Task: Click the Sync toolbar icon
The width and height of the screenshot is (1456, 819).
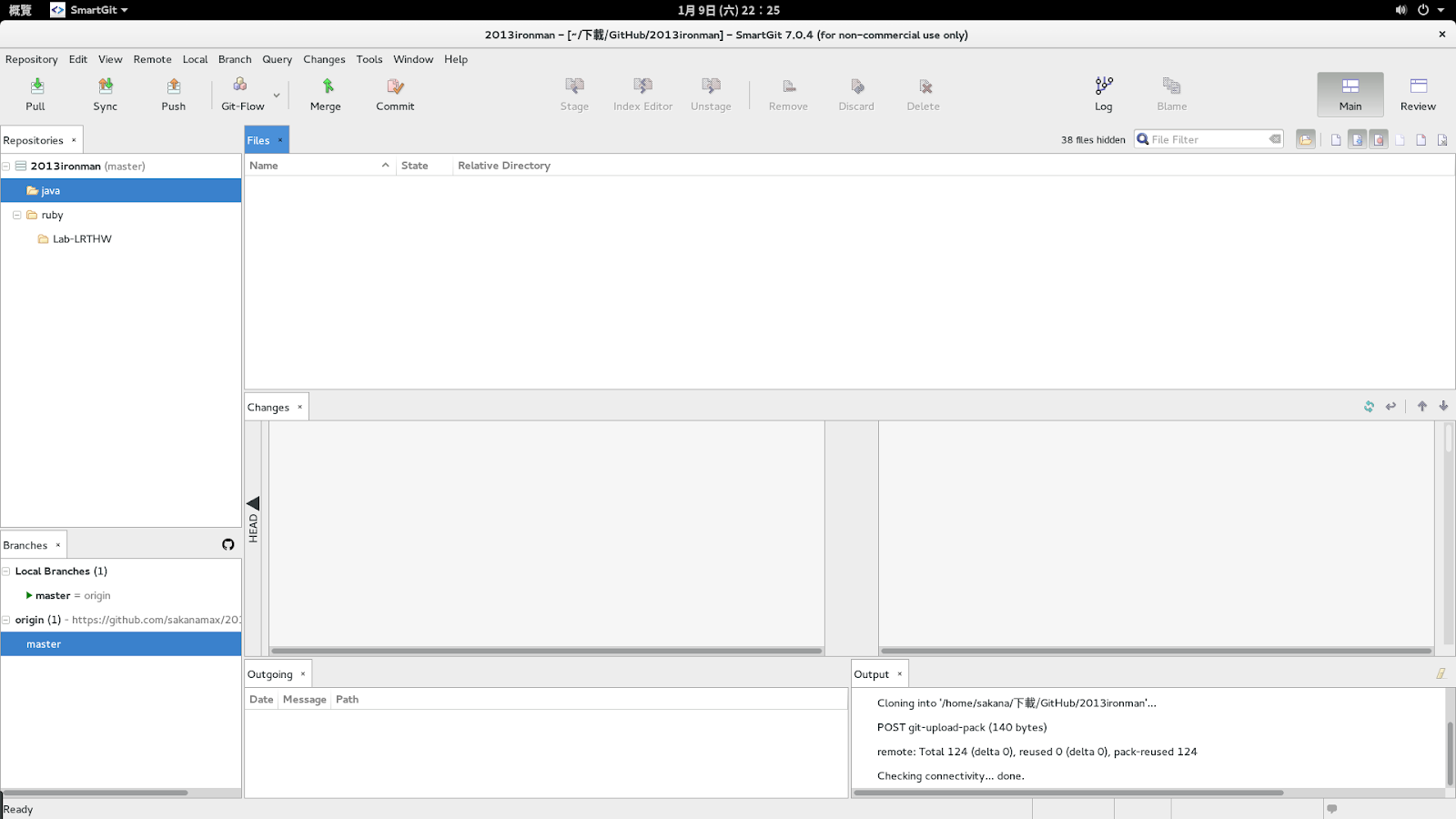Action: [x=106, y=95]
